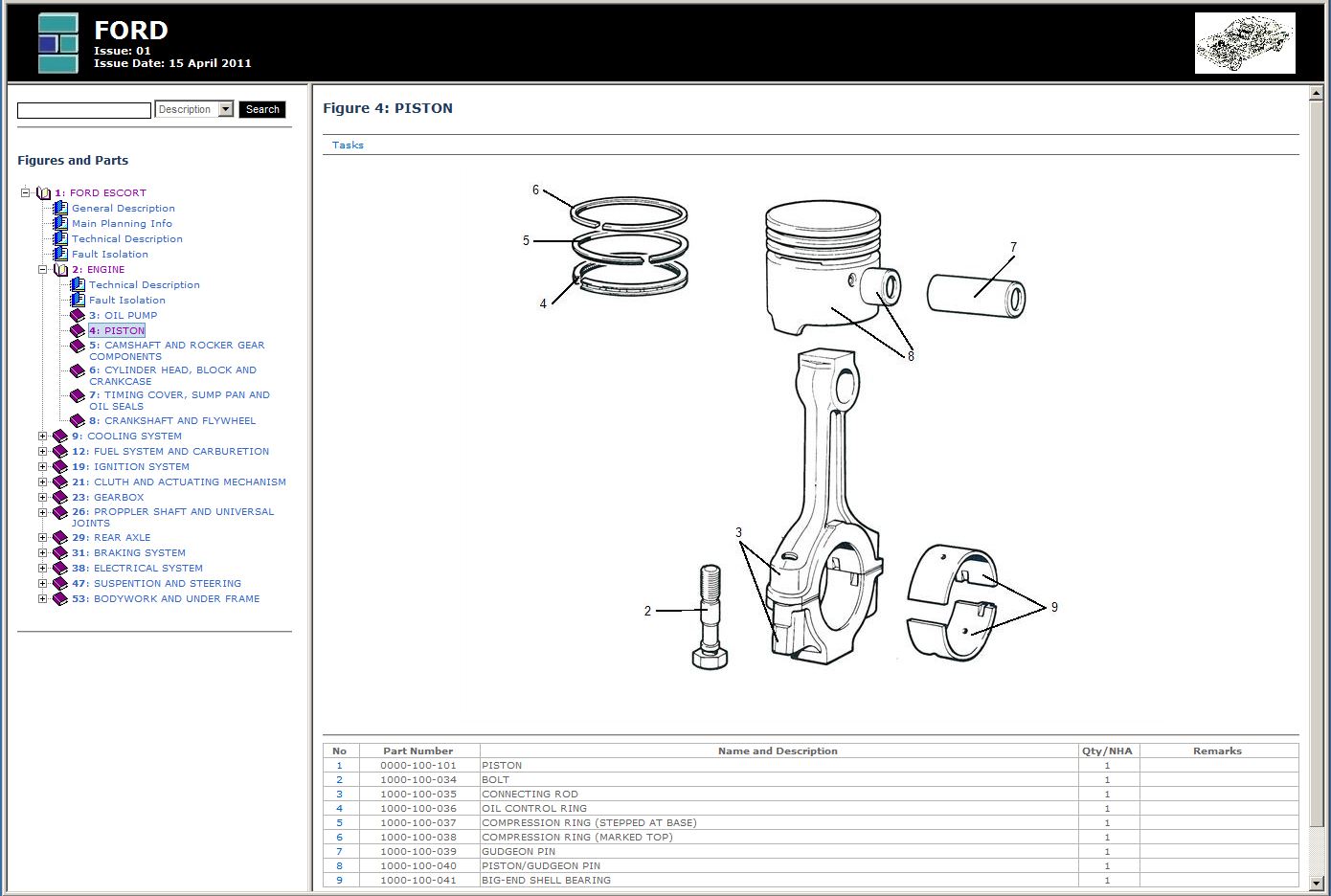This screenshot has height=896, width=1331.
Task: Click the search text field
Action: click(84, 110)
